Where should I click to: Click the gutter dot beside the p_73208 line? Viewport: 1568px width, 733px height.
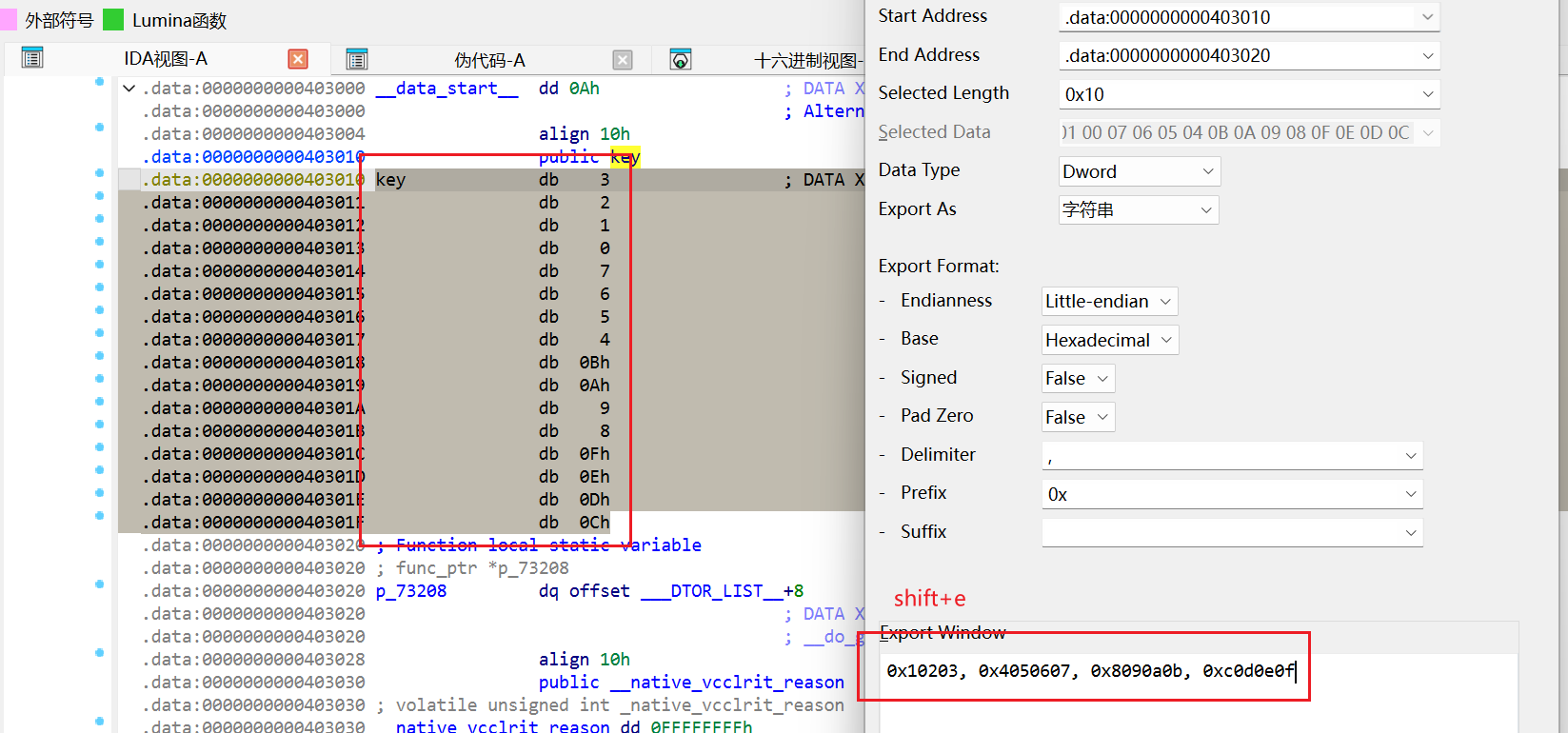pos(100,584)
